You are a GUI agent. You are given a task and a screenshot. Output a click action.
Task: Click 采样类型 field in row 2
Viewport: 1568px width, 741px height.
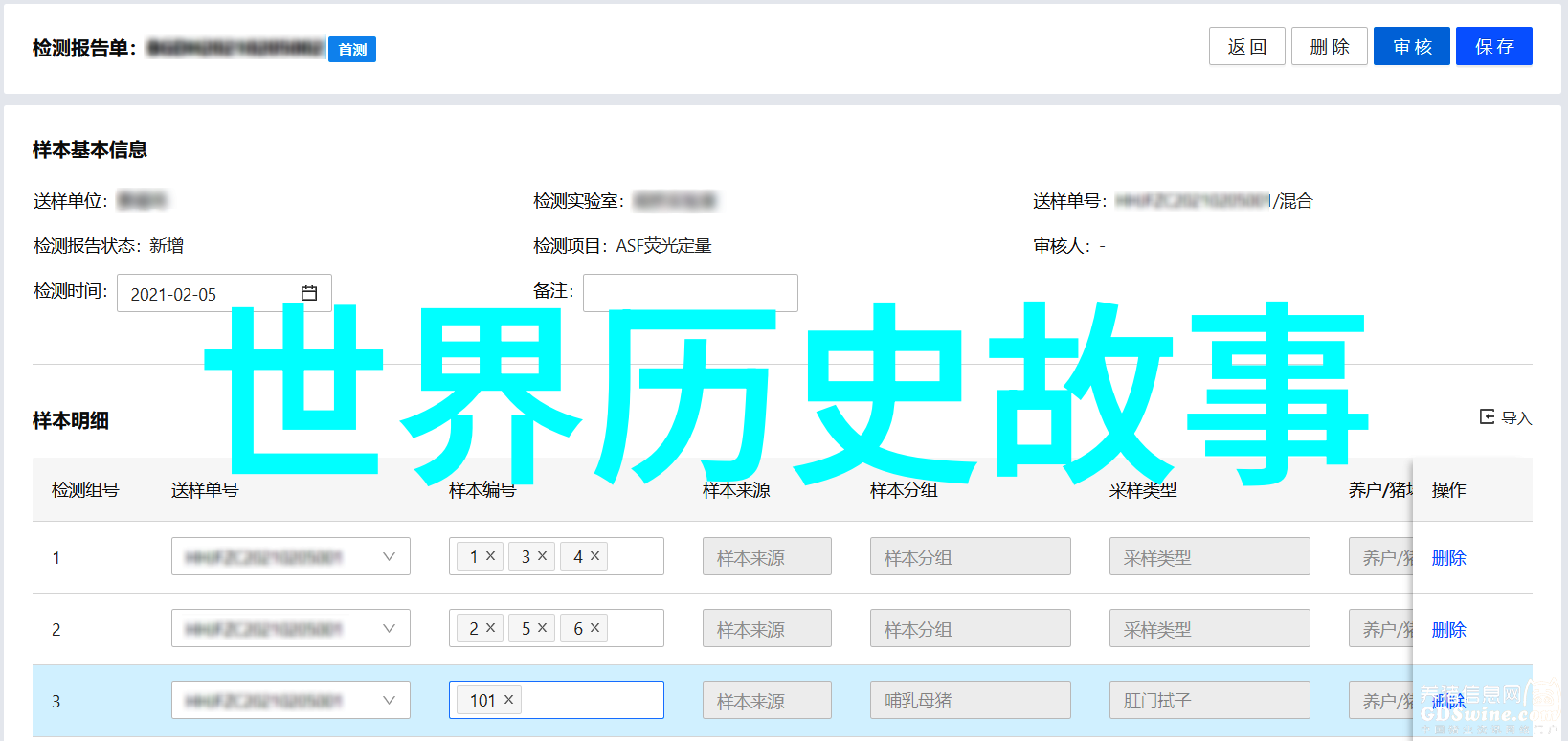[x=1209, y=628]
